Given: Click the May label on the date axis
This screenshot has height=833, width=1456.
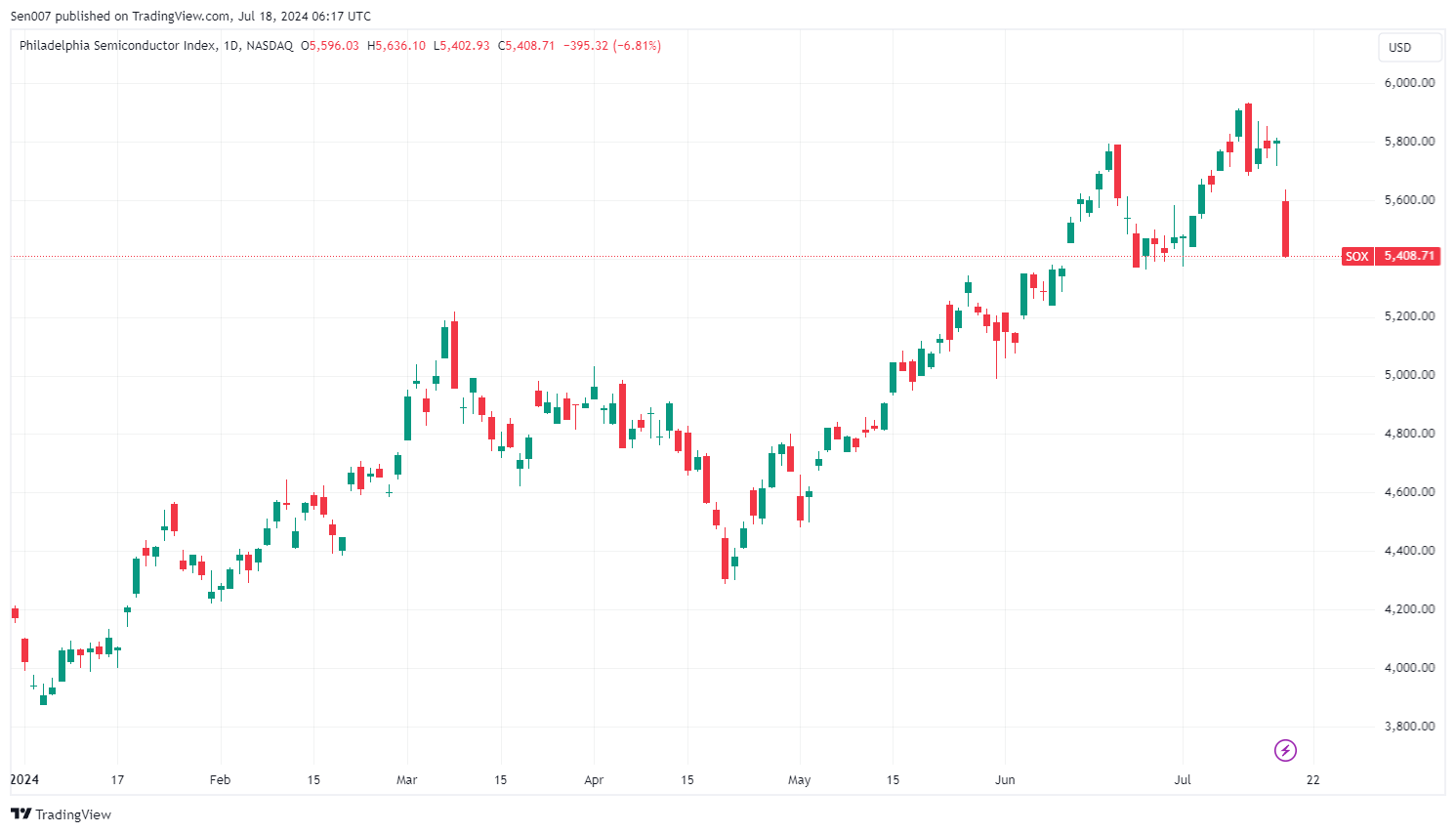Looking at the screenshot, I should tap(799, 779).
